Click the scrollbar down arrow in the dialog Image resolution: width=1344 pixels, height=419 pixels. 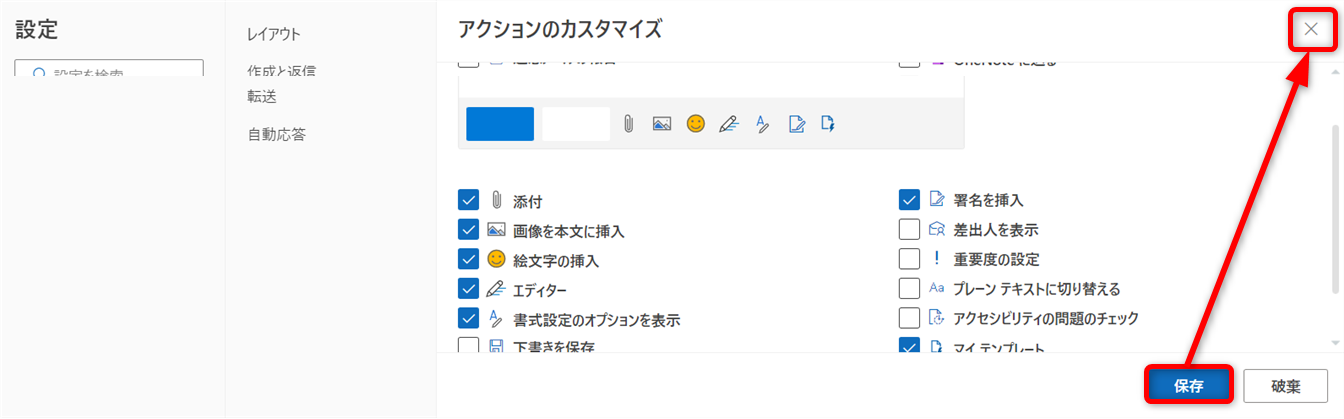click(1334, 343)
